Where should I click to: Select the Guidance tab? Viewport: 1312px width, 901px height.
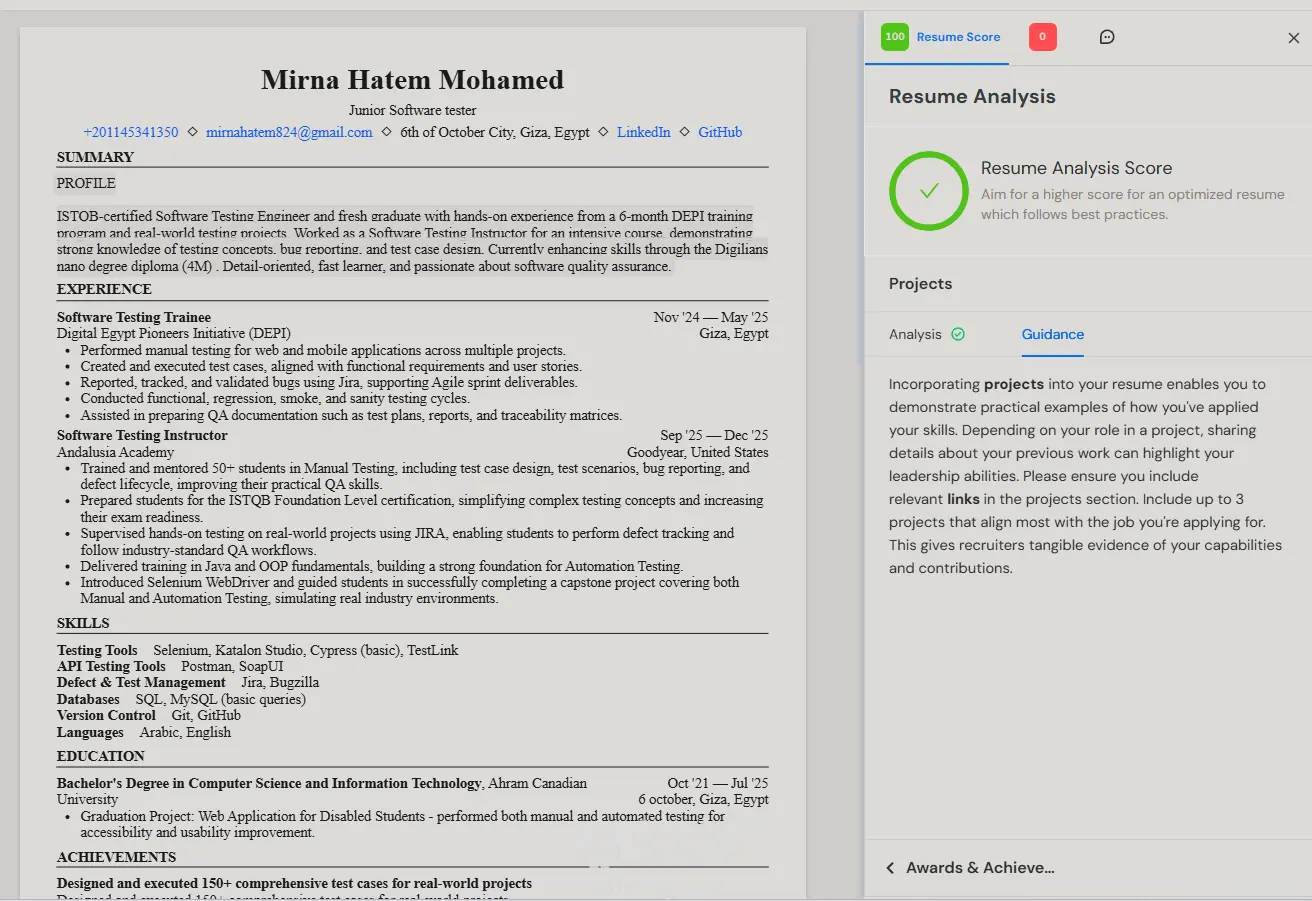(x=1053, y=334)
